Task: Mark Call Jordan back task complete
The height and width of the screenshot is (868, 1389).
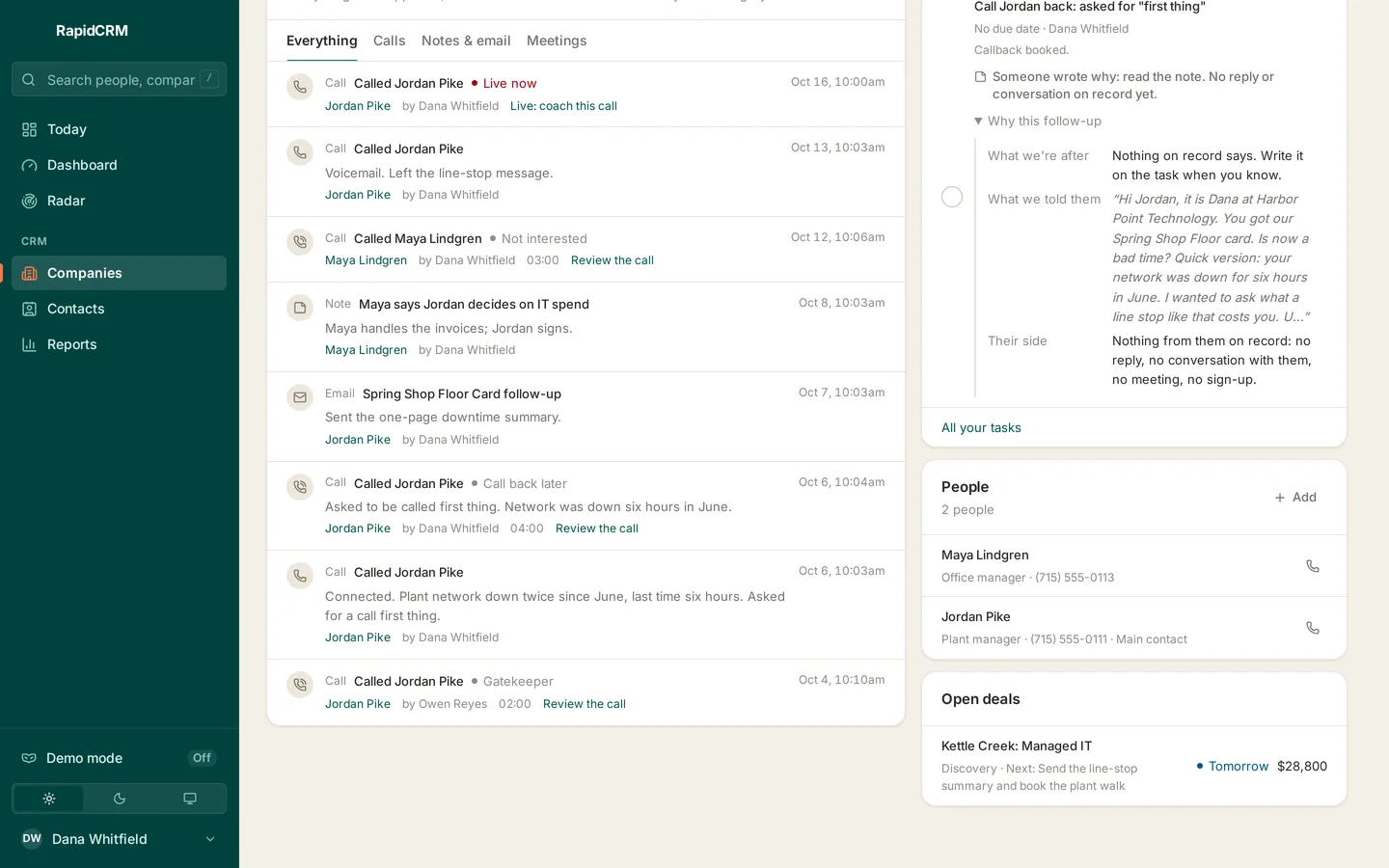Action: pos(952,197)
